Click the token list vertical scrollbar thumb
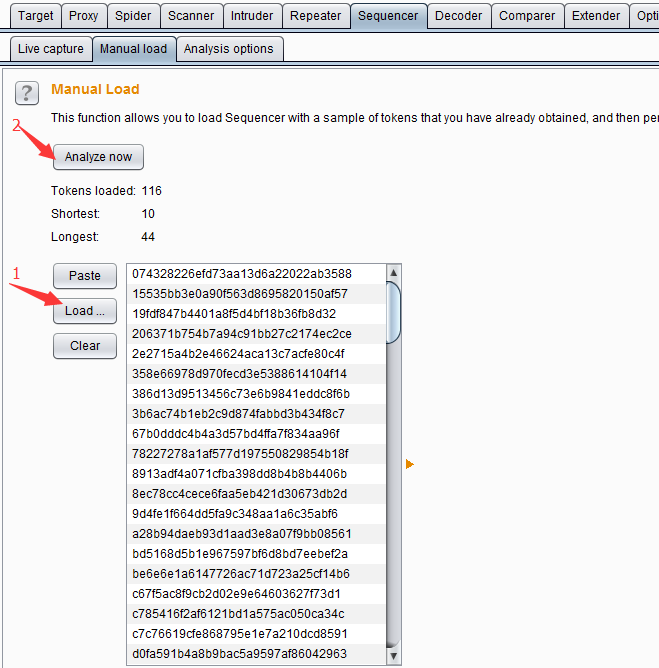659x668 pixels. (x=393, y=312)
